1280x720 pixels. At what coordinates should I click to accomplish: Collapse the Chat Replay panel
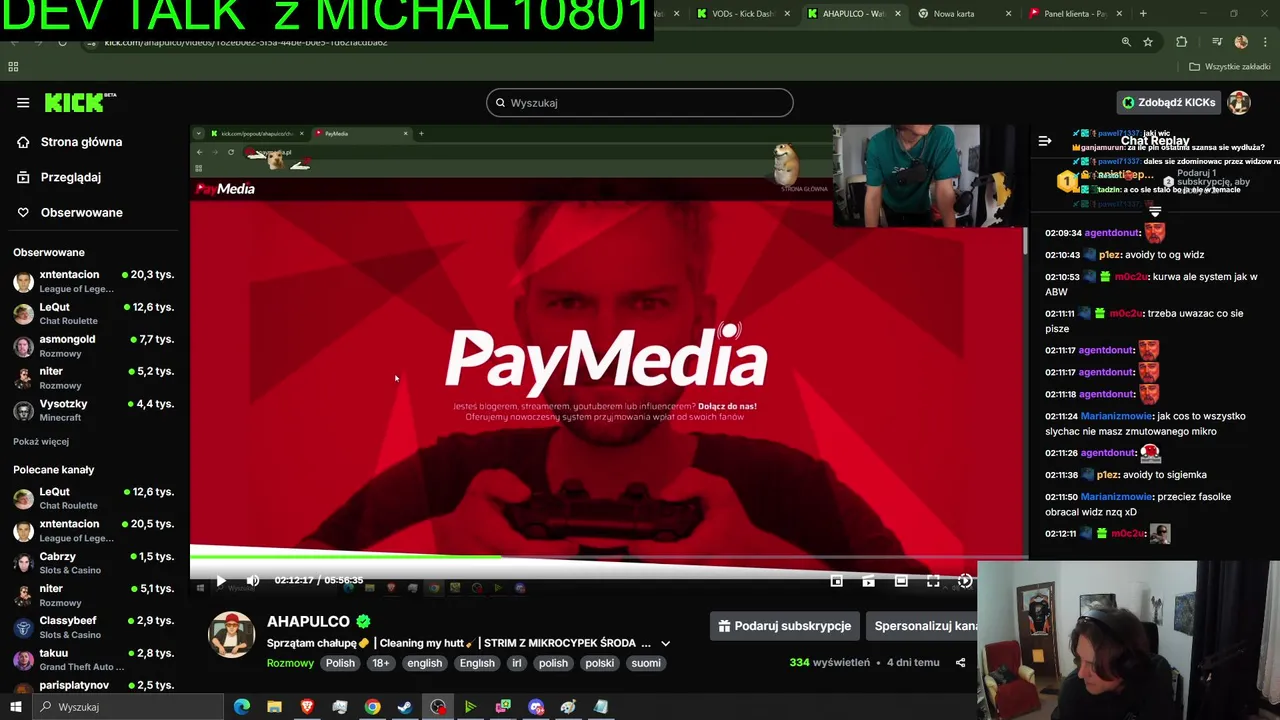point(1045,141)
